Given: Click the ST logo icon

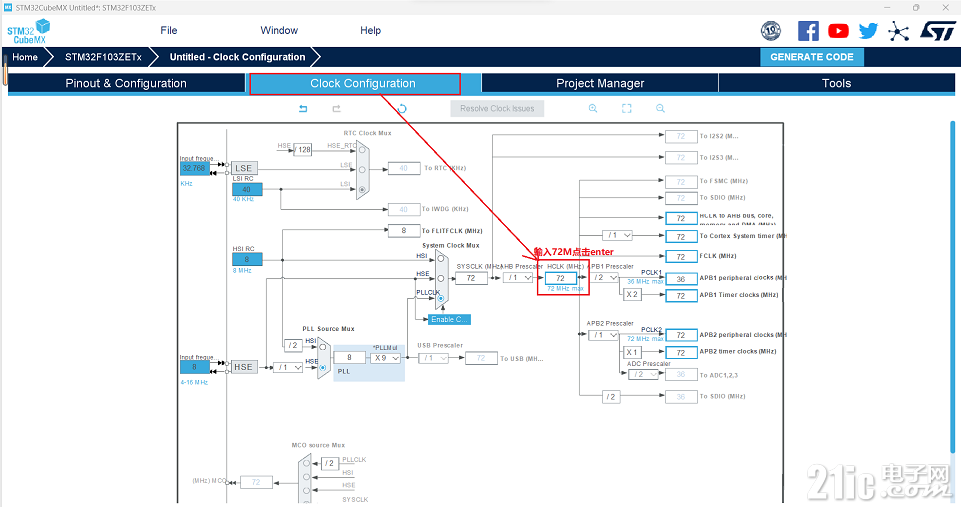Looking at the screenshot, I should [937, 31].
